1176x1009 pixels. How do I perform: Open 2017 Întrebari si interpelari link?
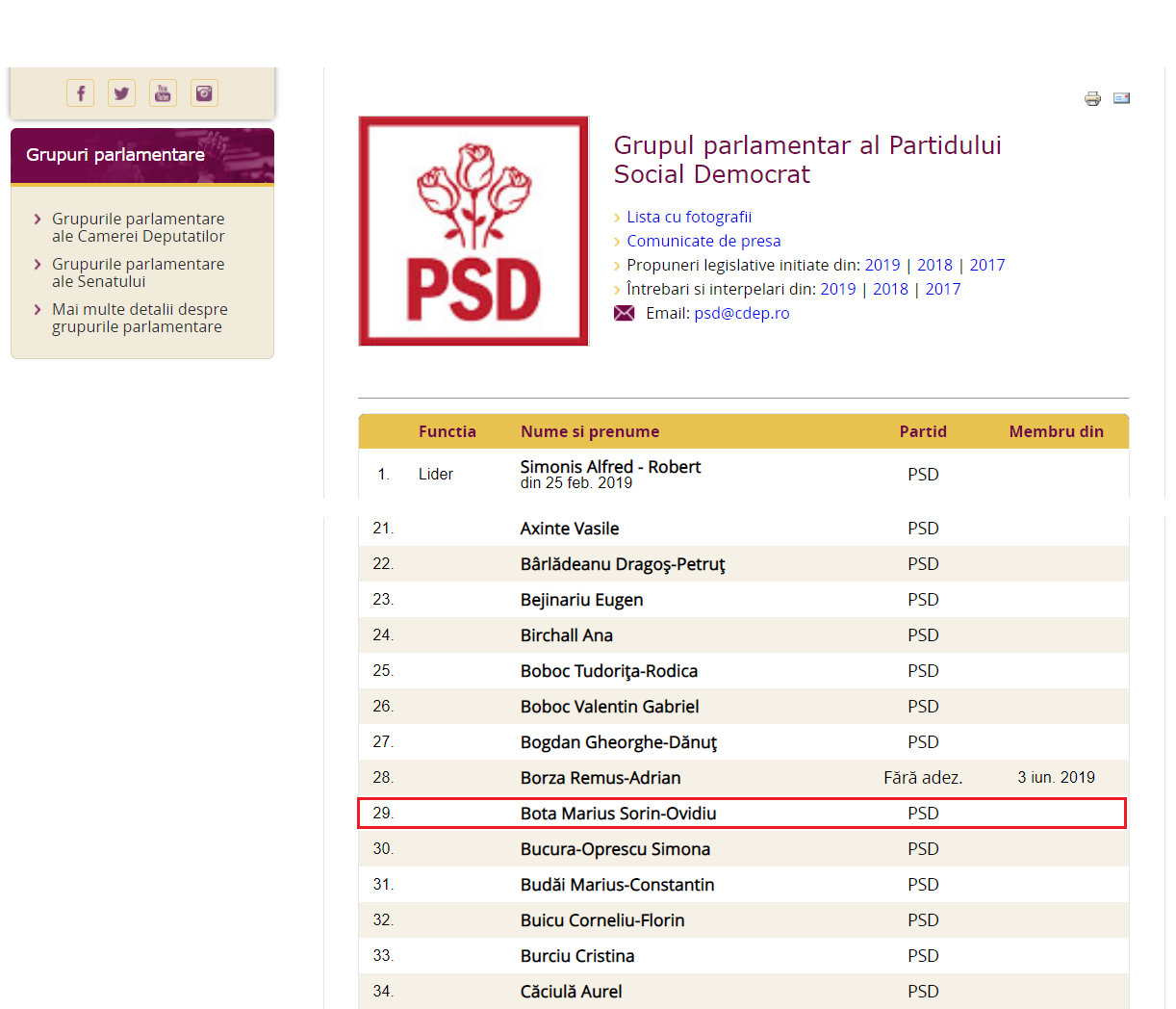[943, 289]
